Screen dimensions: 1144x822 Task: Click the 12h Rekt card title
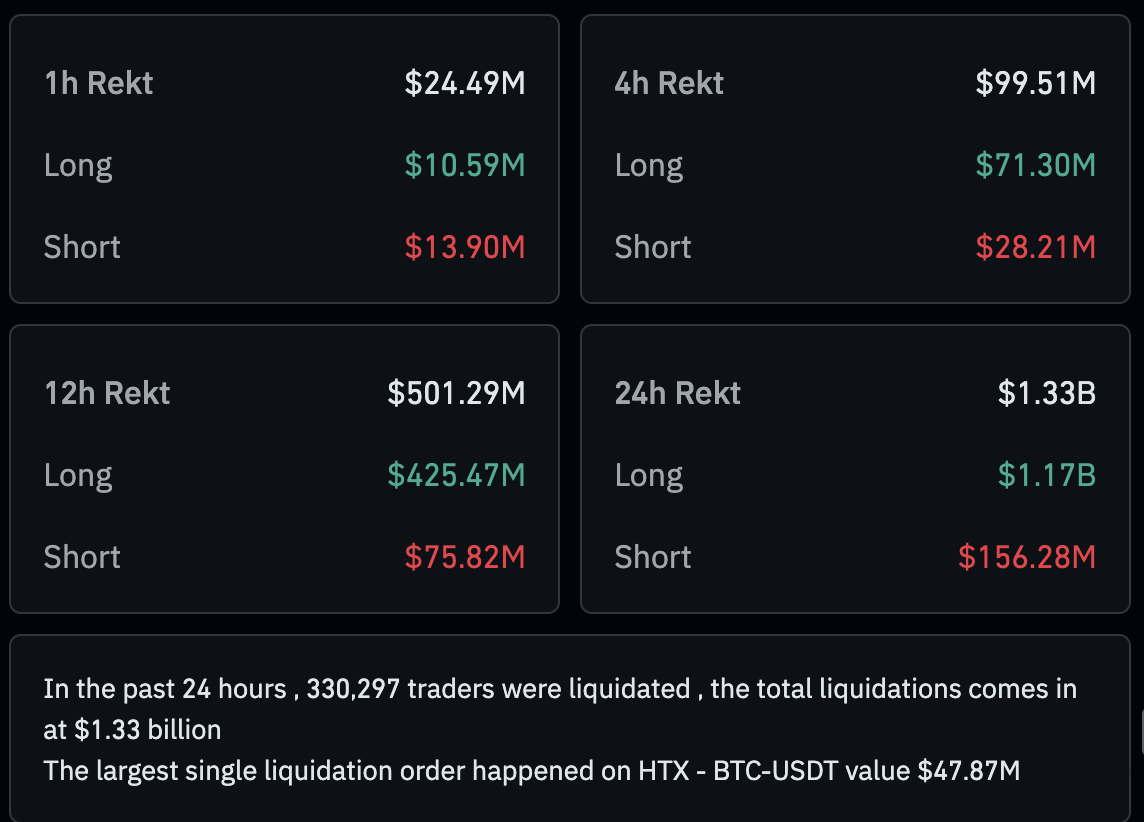pos(107,393)
